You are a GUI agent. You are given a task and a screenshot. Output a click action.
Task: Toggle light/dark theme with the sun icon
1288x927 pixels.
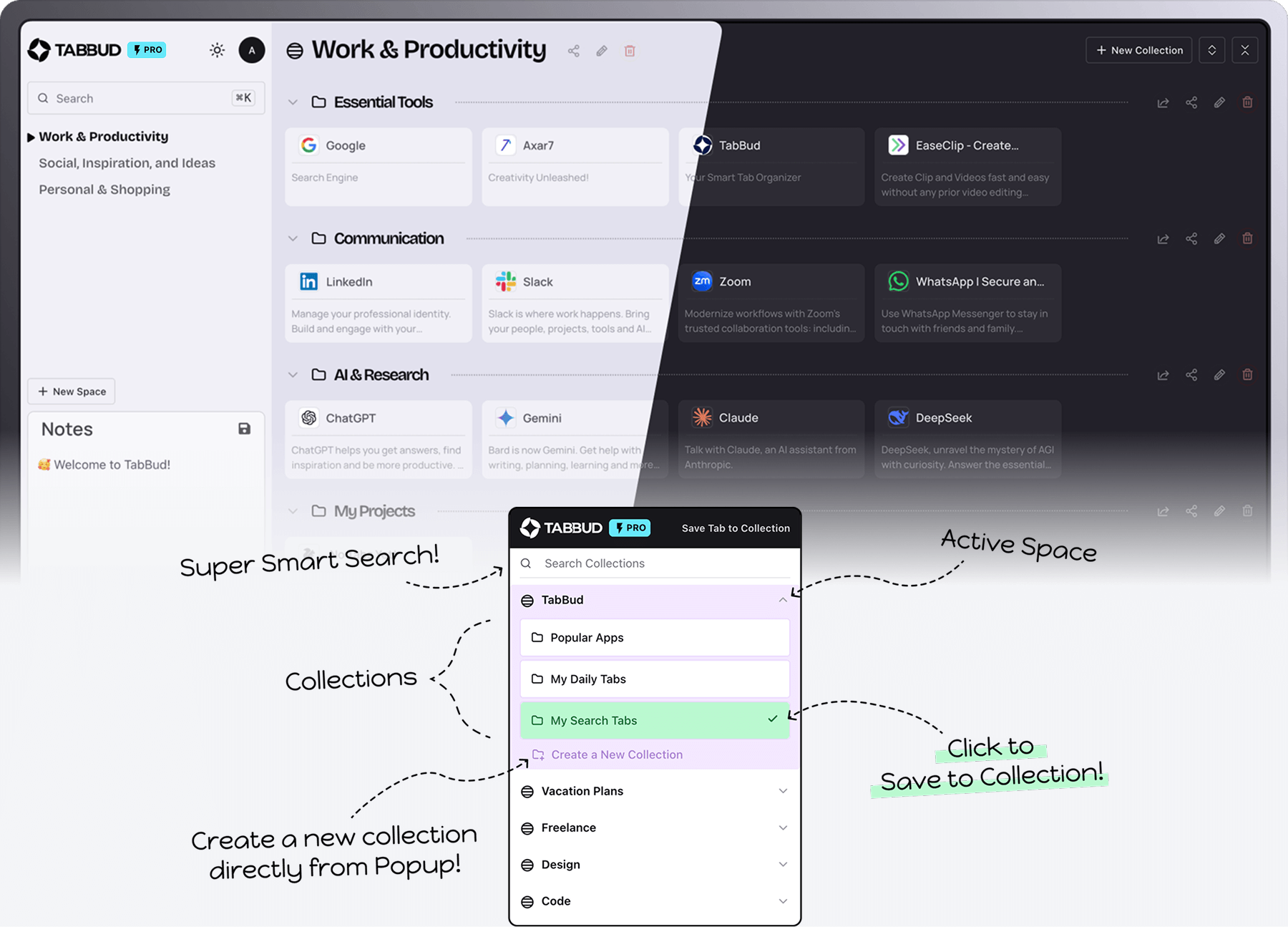tap(217, 50)
